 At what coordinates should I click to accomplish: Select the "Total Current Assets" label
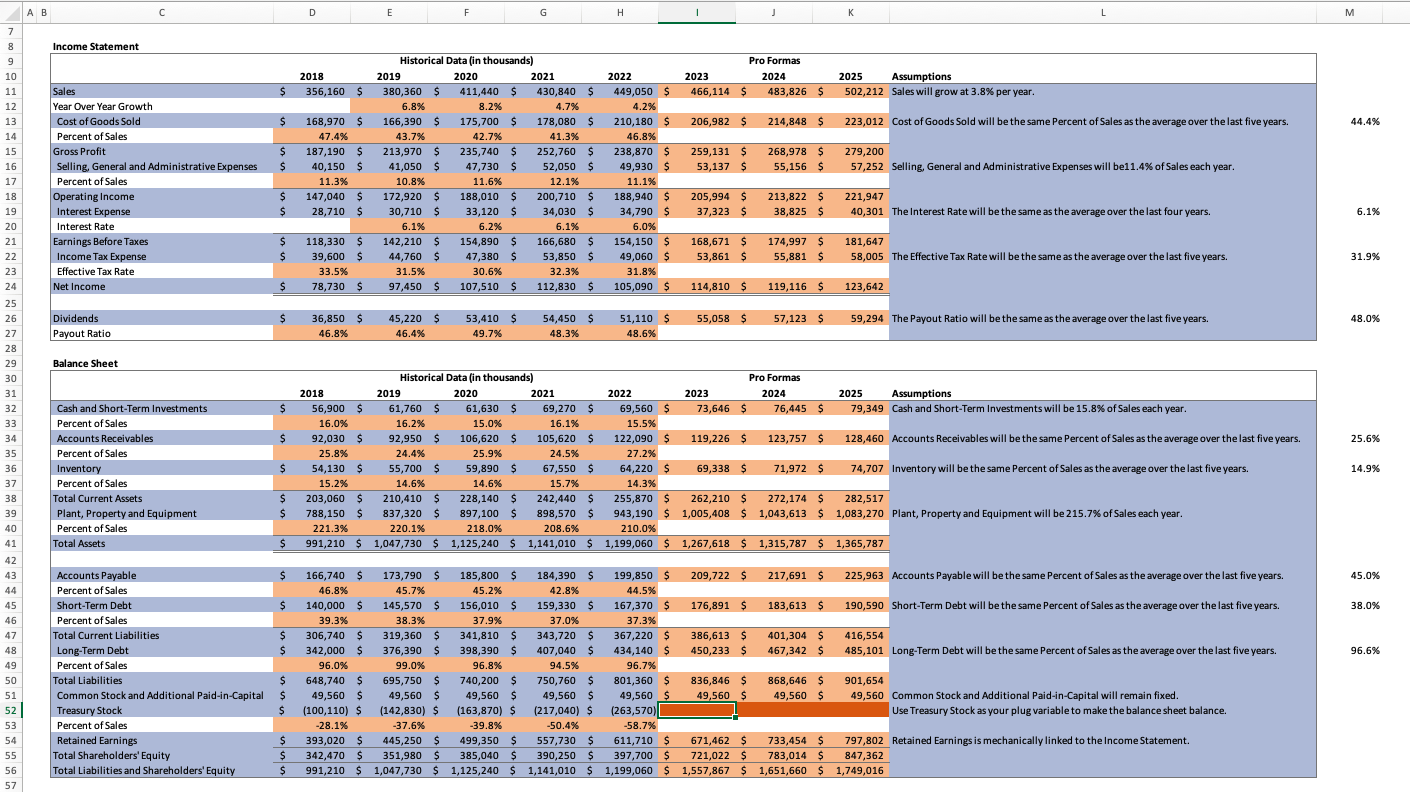[x=98, y=498]
